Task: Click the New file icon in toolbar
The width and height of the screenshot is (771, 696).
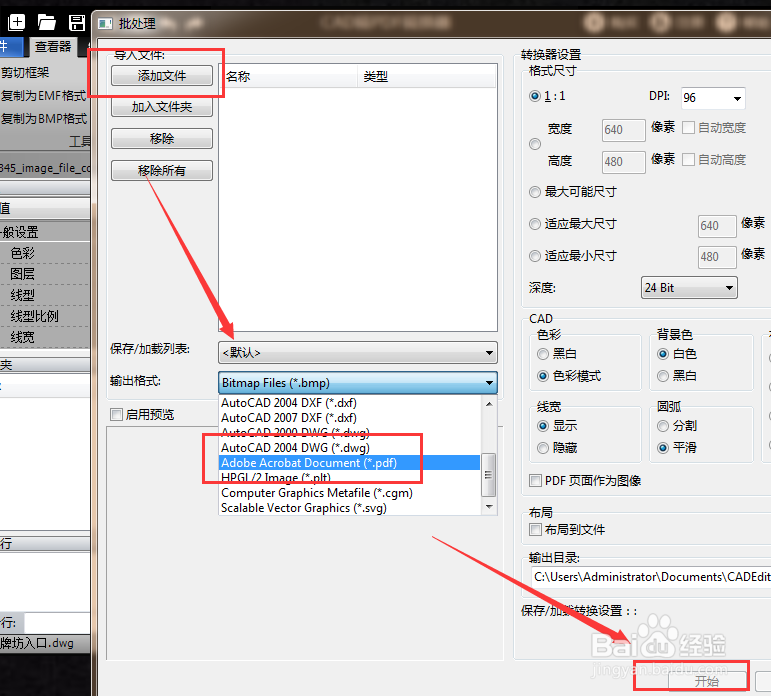Action: [16, 22]
